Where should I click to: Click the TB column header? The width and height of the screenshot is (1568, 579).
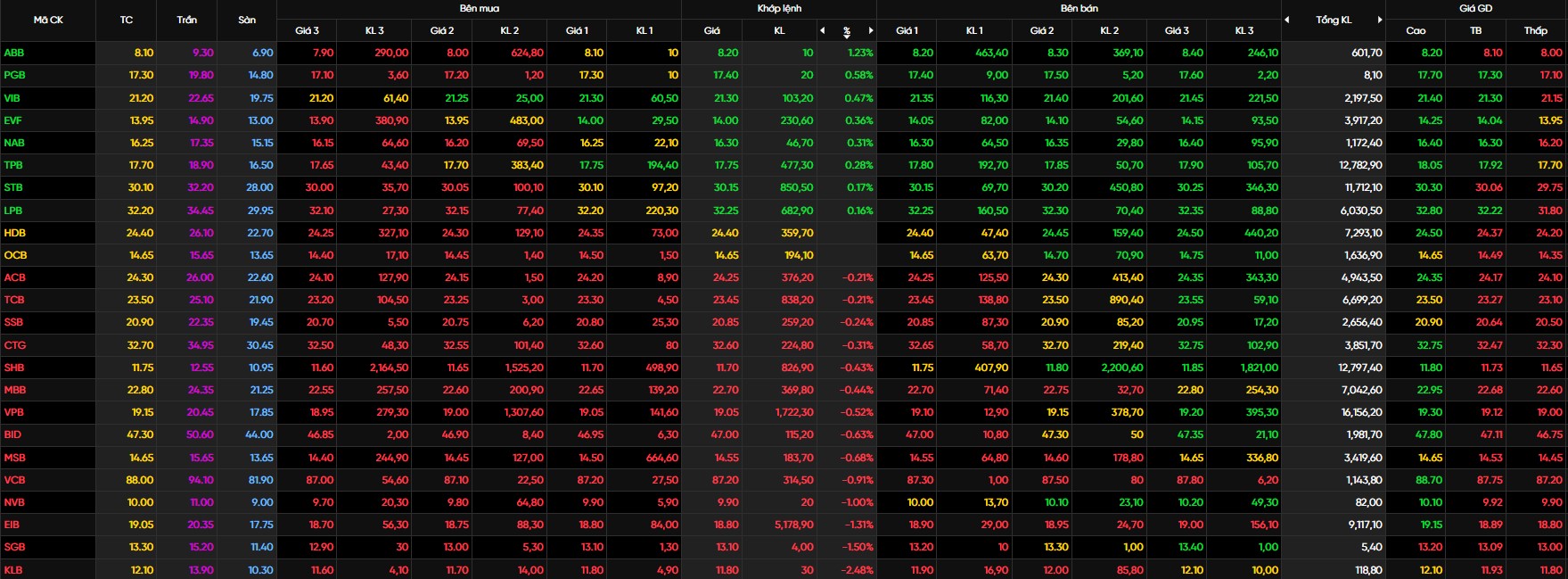point(1475,30)
